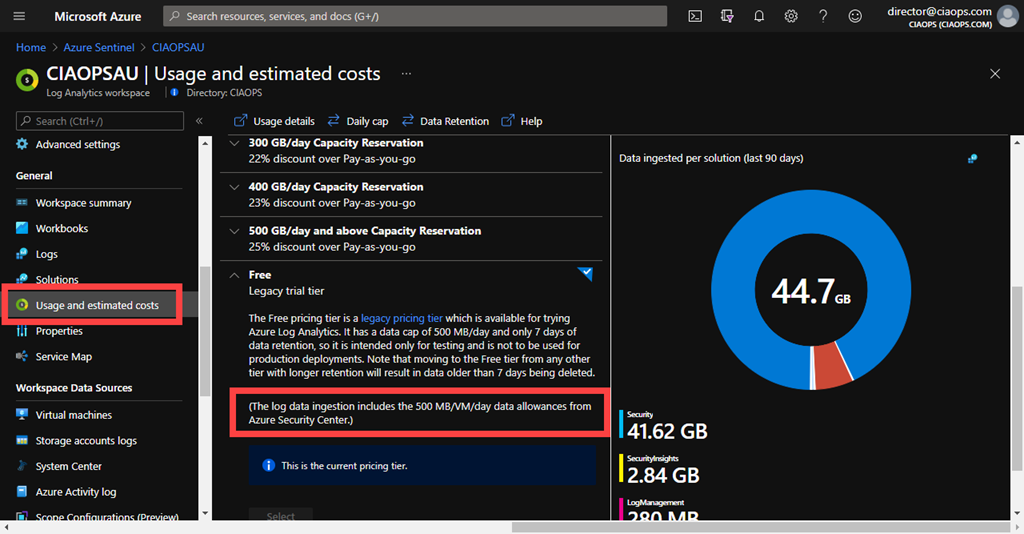Open the portal settings gear
The height and width of the screenshot is (534, 1024).
tap(791, 16)
